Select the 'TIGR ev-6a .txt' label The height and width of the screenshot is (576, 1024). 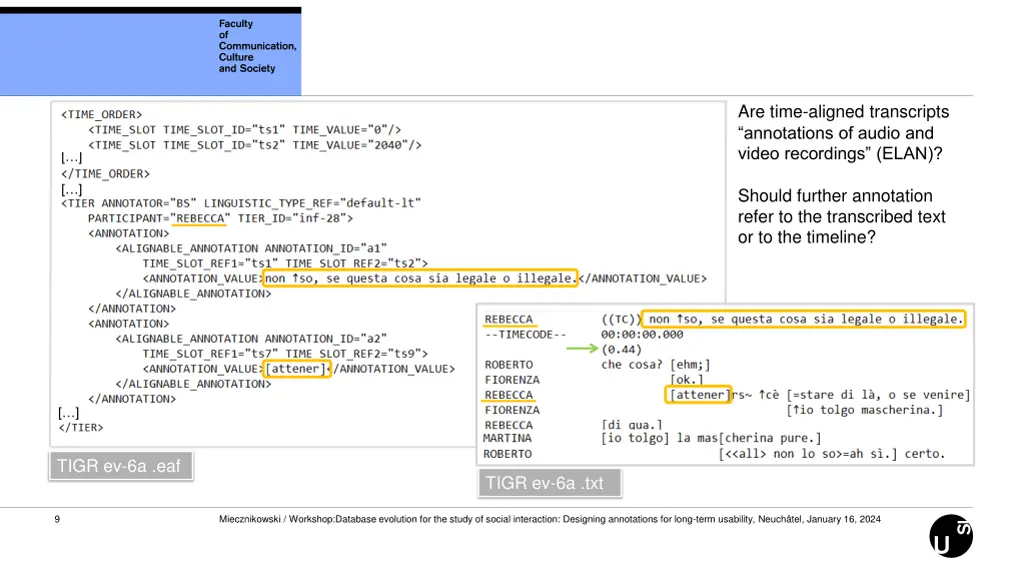[549, 483]
